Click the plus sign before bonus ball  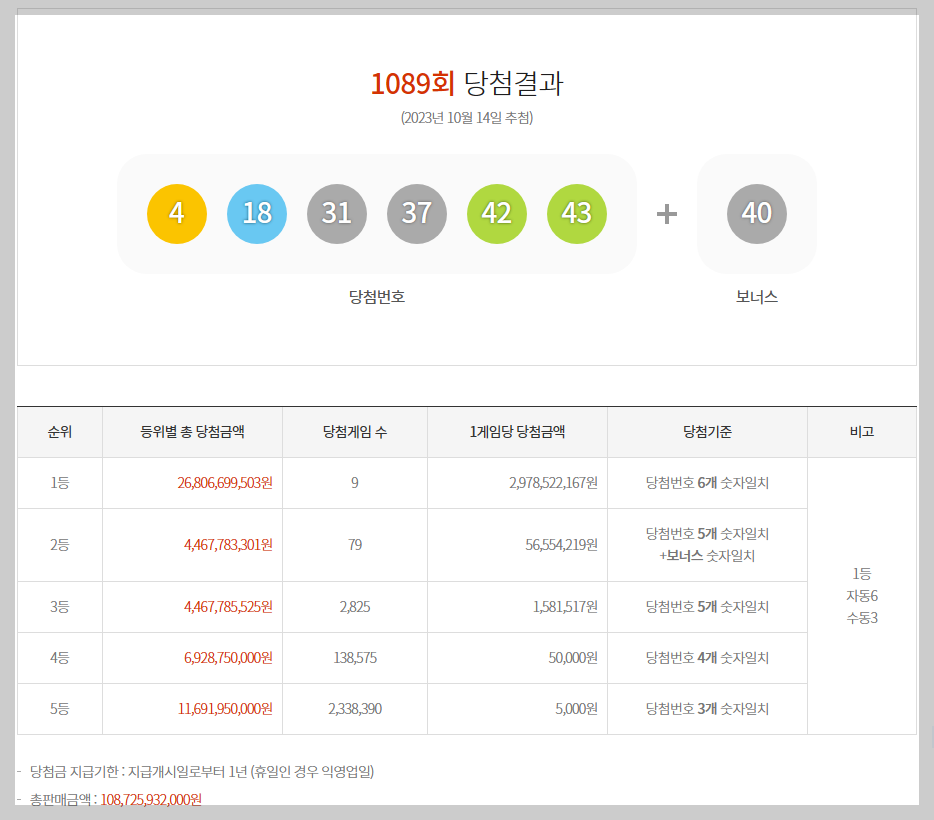click(667, 214)
